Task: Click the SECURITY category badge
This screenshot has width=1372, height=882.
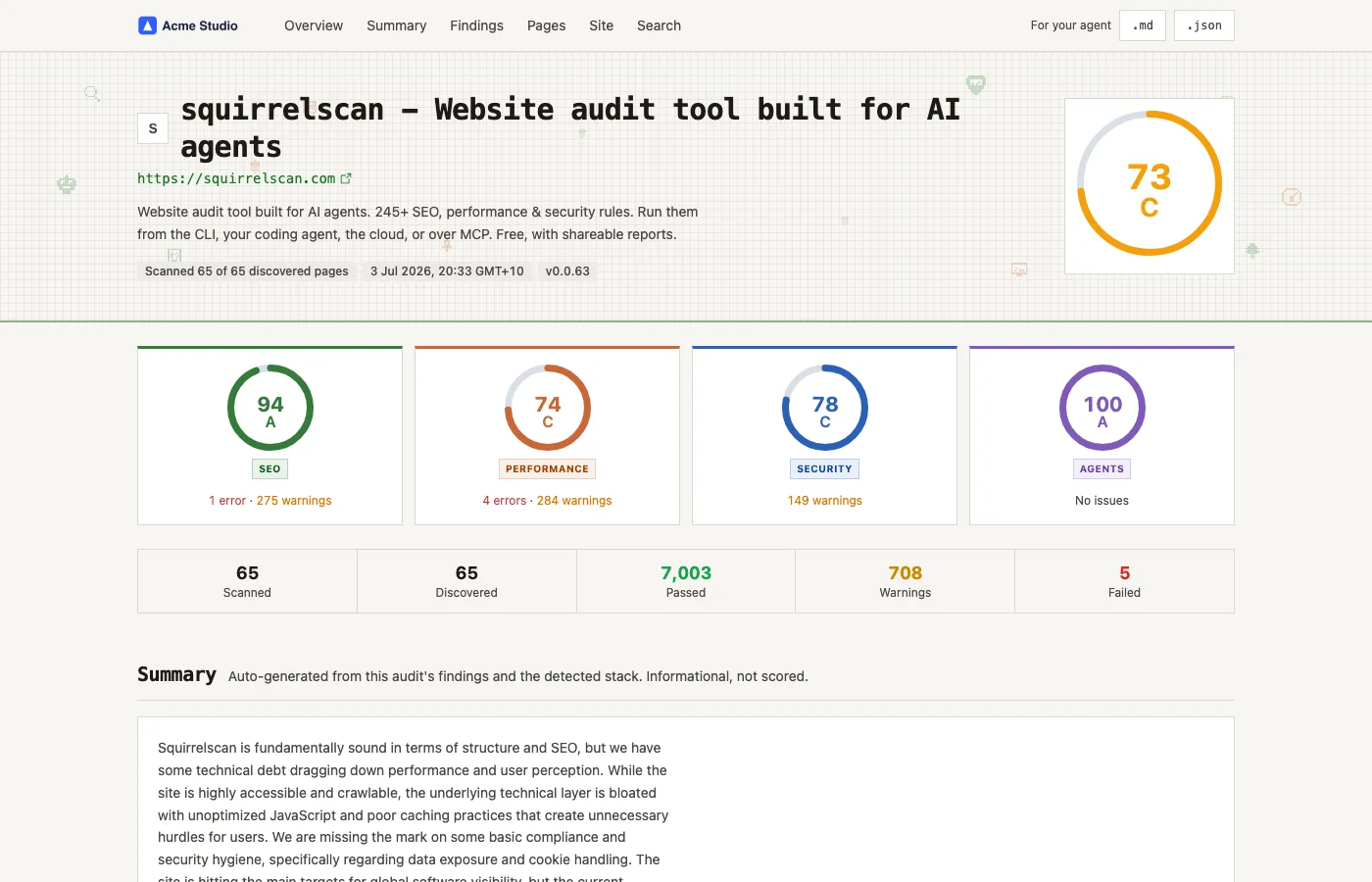Action: click(x=825, y=469)
